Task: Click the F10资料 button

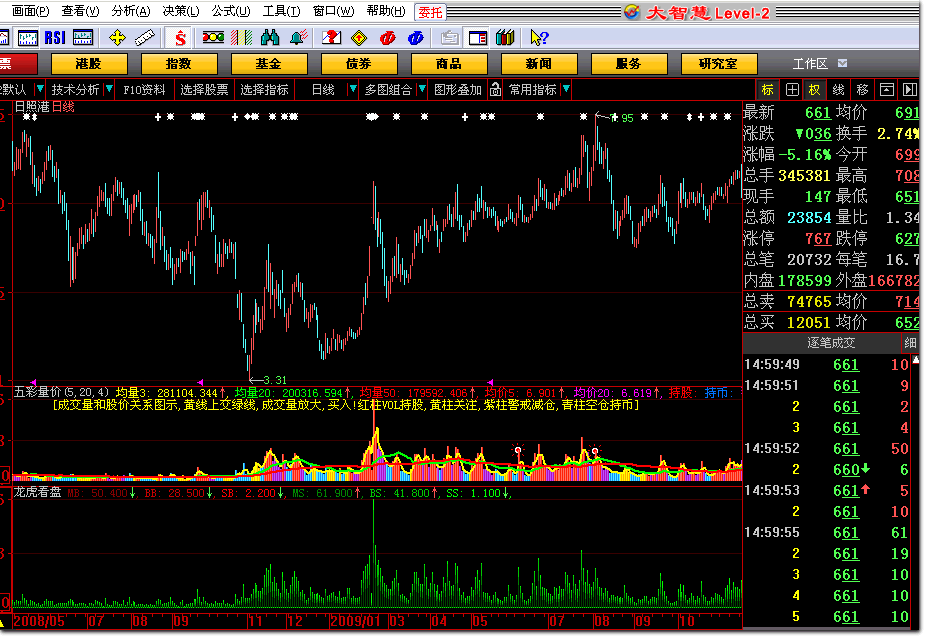Action: tap(145, 90)
